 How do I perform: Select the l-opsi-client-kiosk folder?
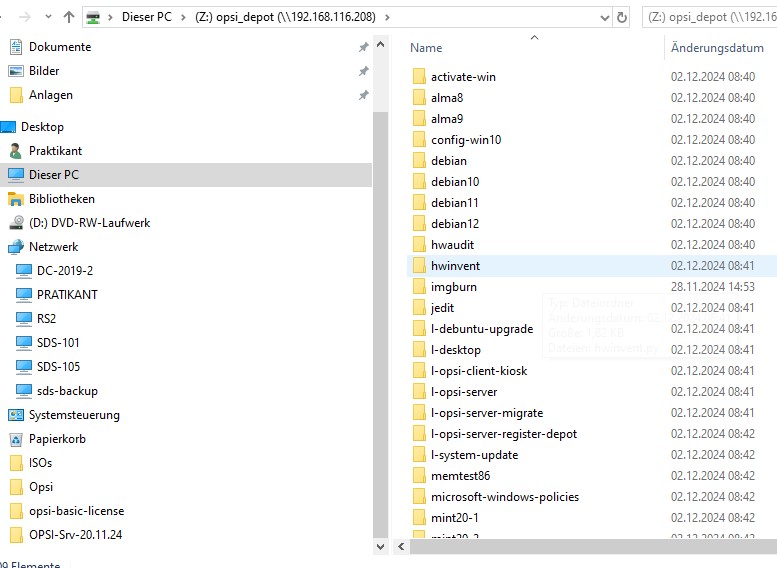[479, 371]
